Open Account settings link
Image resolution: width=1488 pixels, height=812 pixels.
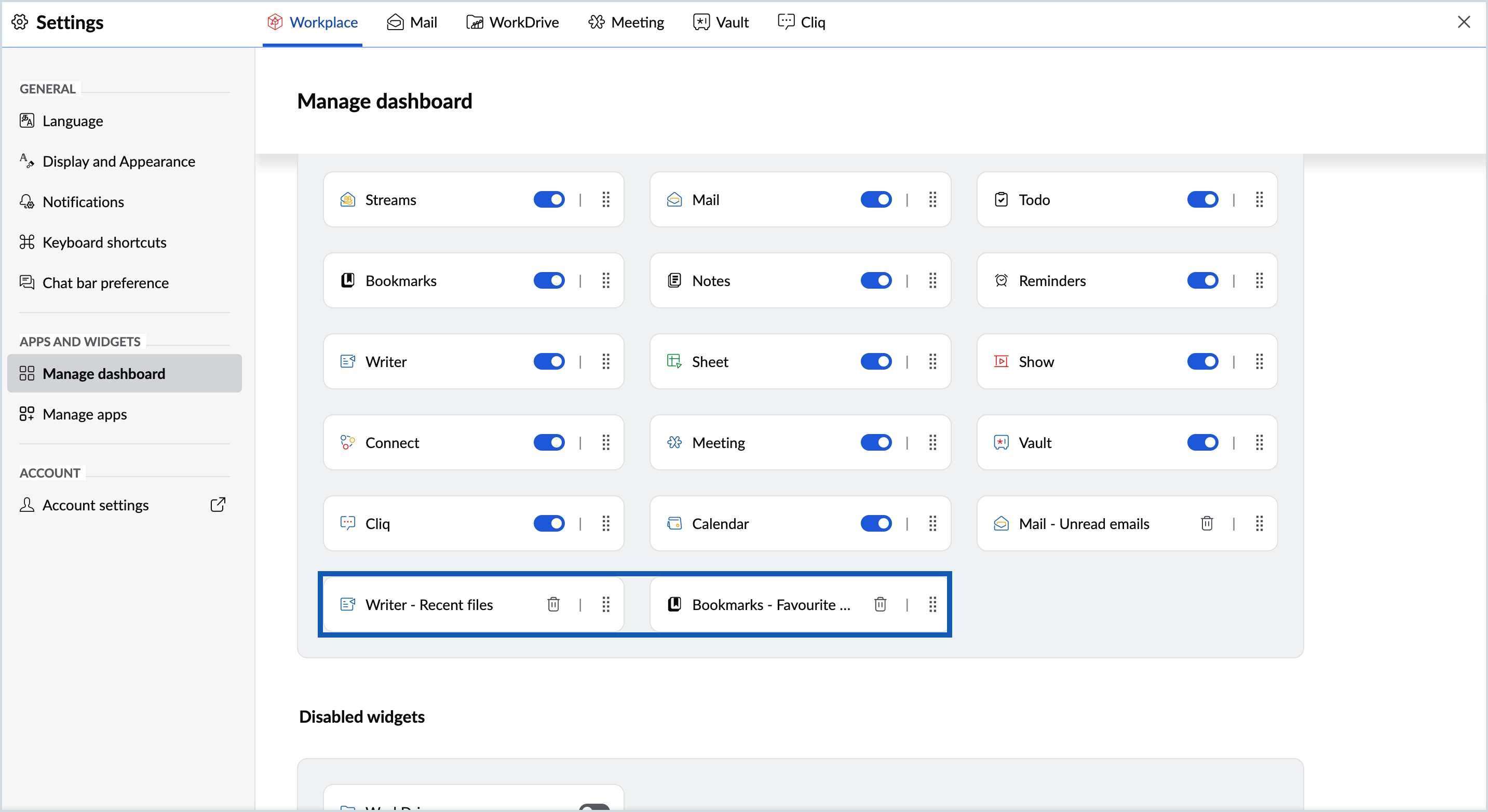coord(124,505)
